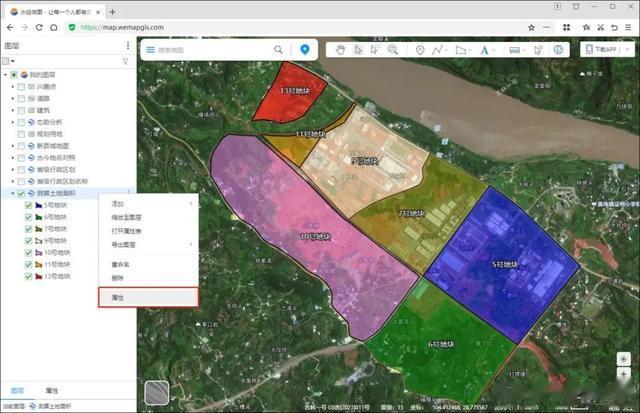Click the purple 10号地块 layer symbol
640x413 pixels.
pos(39,253)
